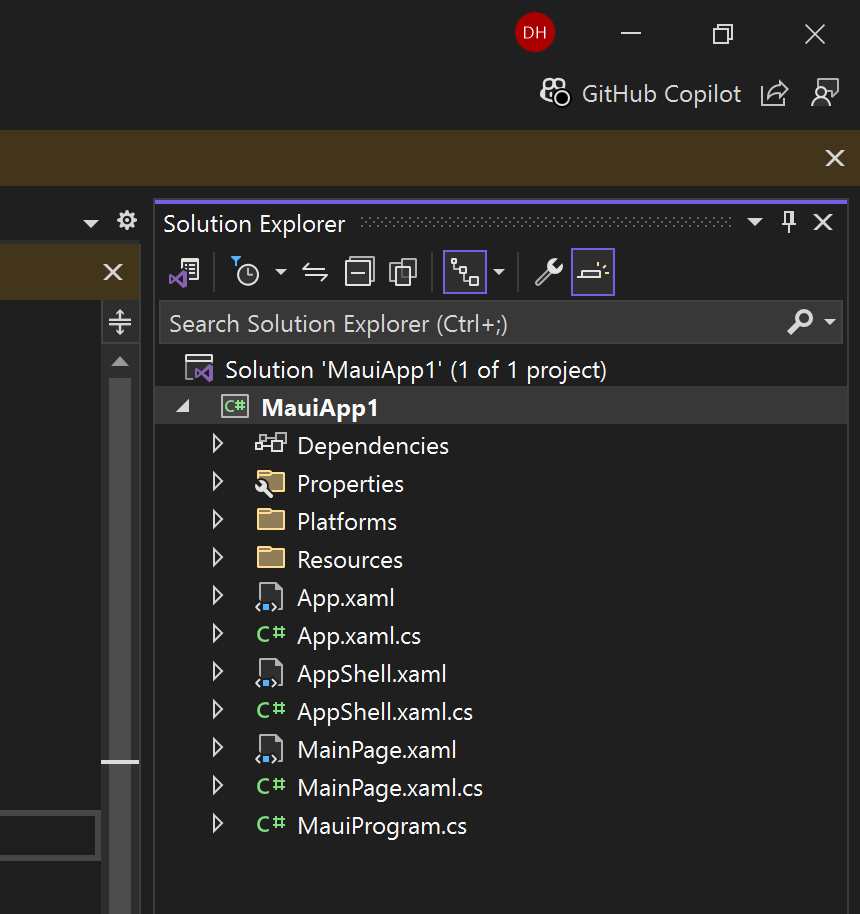
Task: Click Sync with Active Document icon
Action: point(315,272)
